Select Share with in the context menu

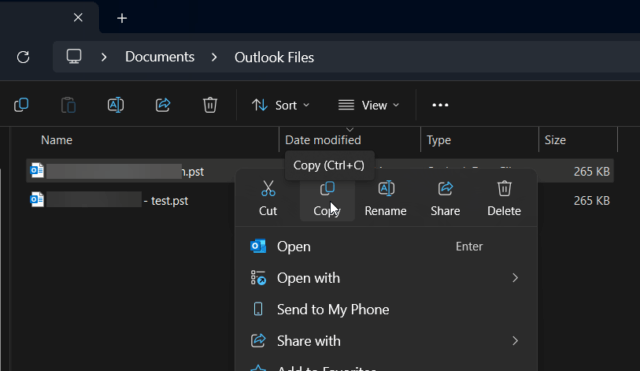click(386, 341)
